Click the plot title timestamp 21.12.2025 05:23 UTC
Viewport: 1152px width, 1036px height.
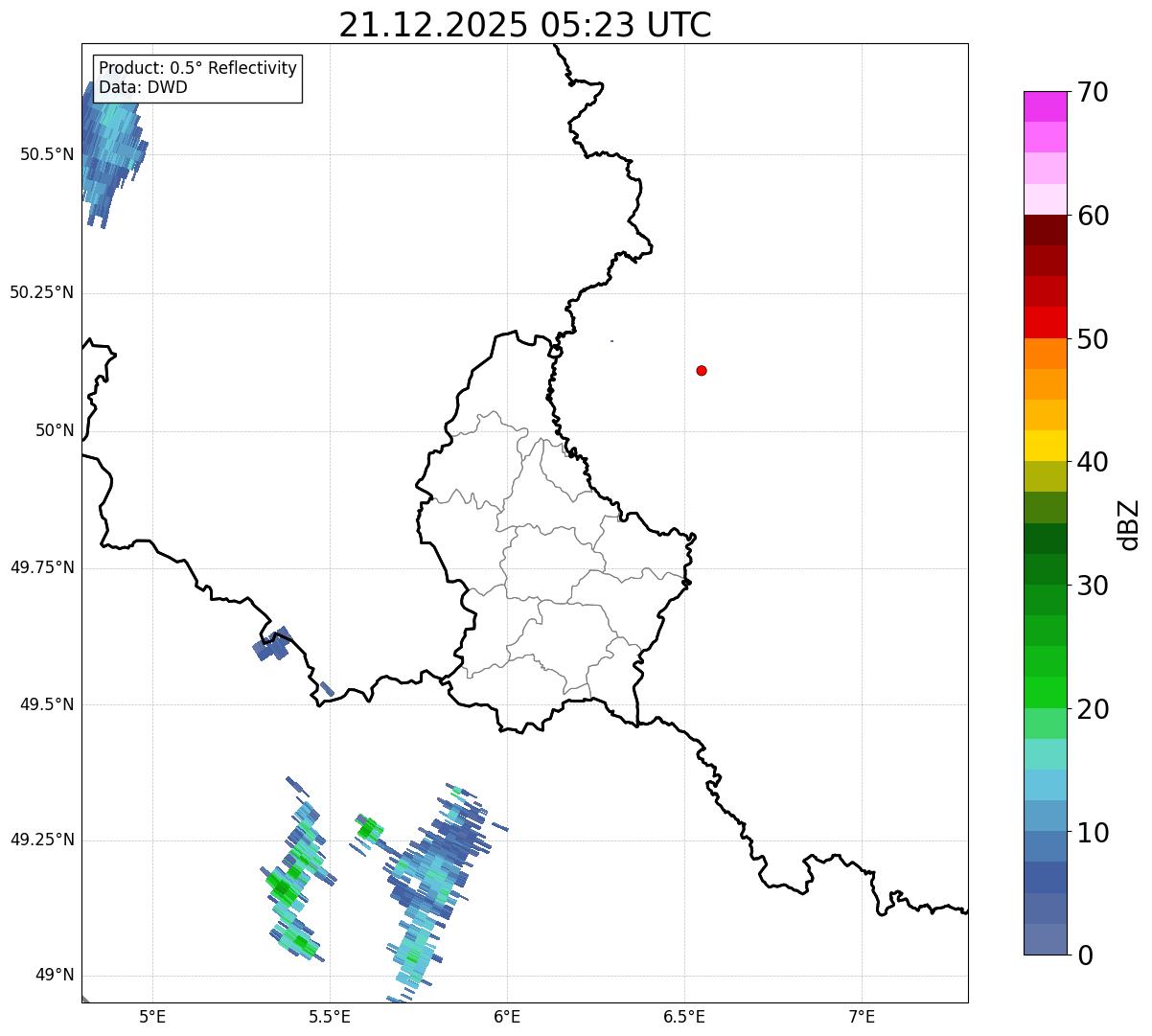(x=525, y=24)
